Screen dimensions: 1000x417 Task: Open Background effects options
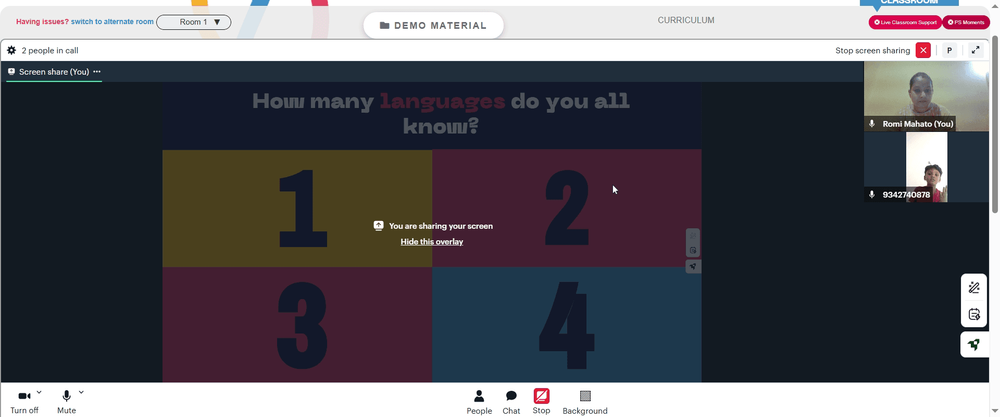(585, 402)
